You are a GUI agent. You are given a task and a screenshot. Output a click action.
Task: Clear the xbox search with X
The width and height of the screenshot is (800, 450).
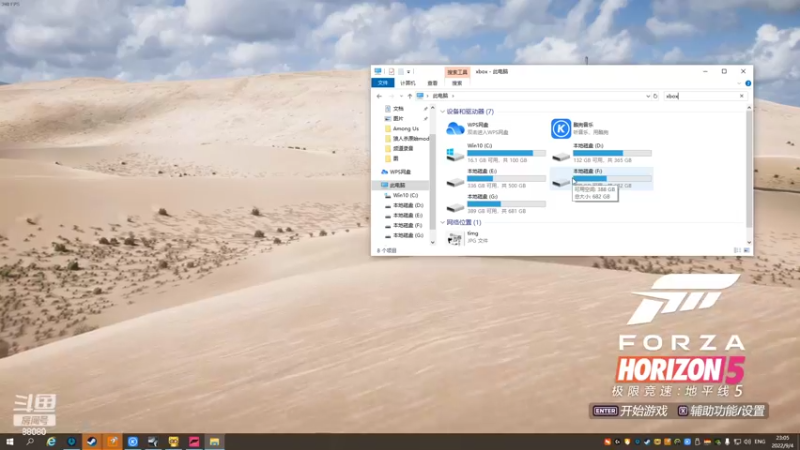[x=742, y=96]
